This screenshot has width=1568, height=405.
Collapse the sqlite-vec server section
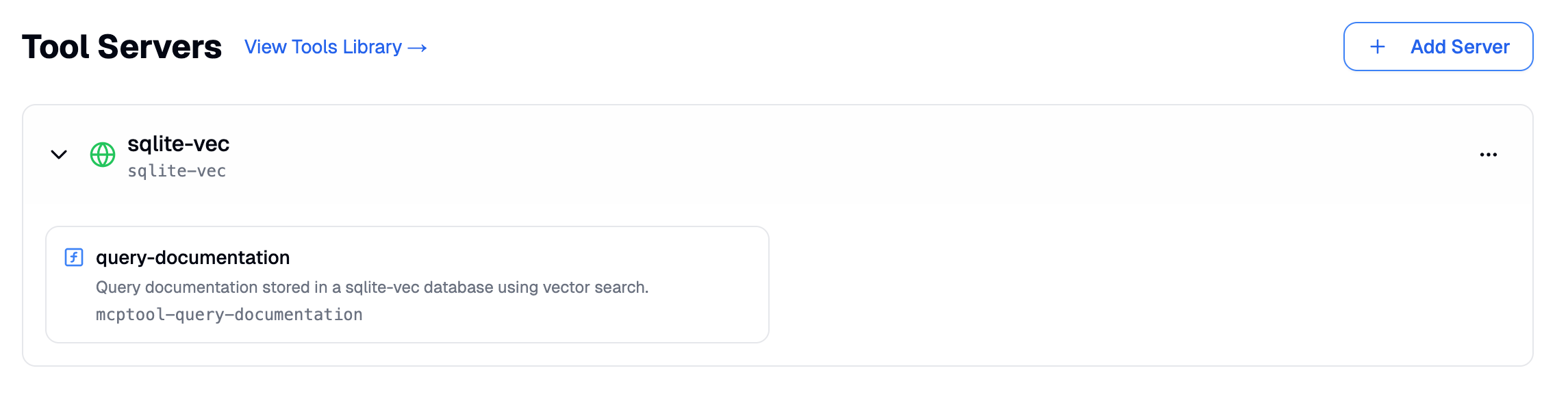59,153
